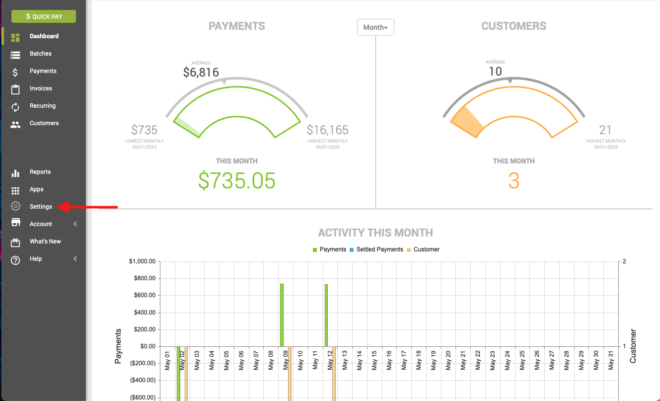
Task: Click the $6,816 average payments value
Action: pyautogui.click(x=201, y=72)
